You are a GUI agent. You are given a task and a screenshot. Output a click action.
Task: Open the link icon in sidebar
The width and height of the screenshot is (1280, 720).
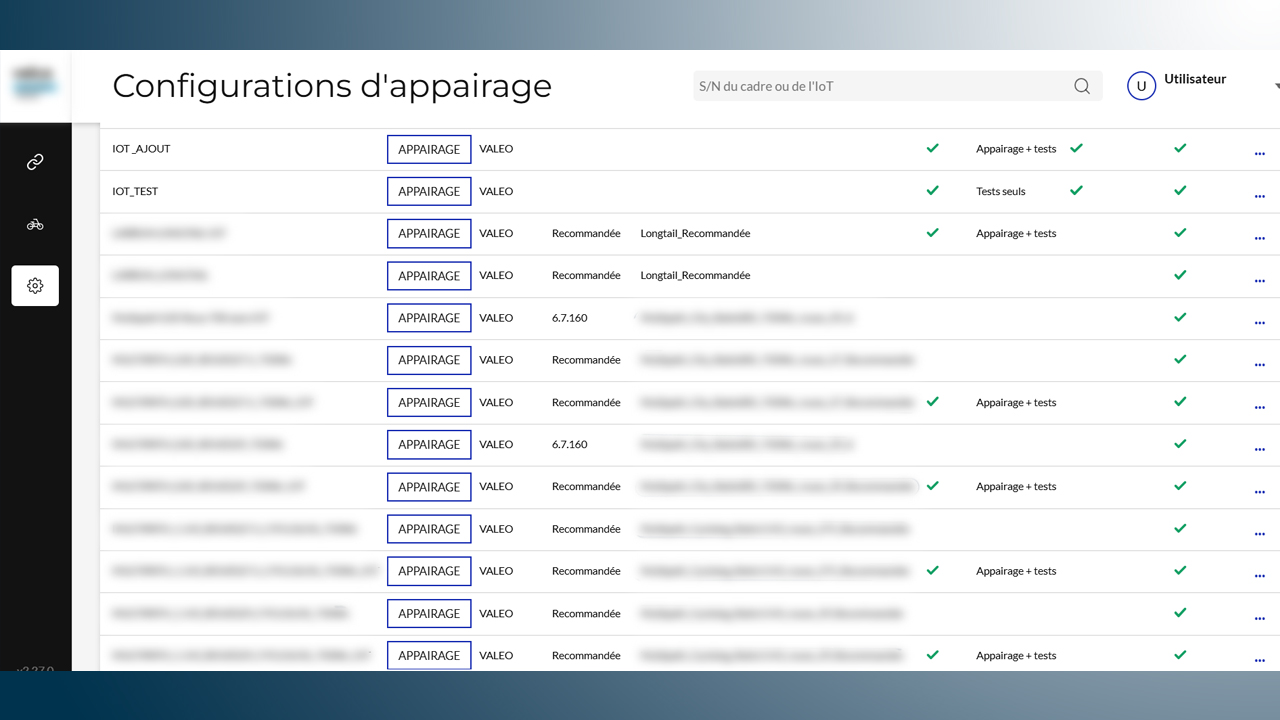click(35, 162)
